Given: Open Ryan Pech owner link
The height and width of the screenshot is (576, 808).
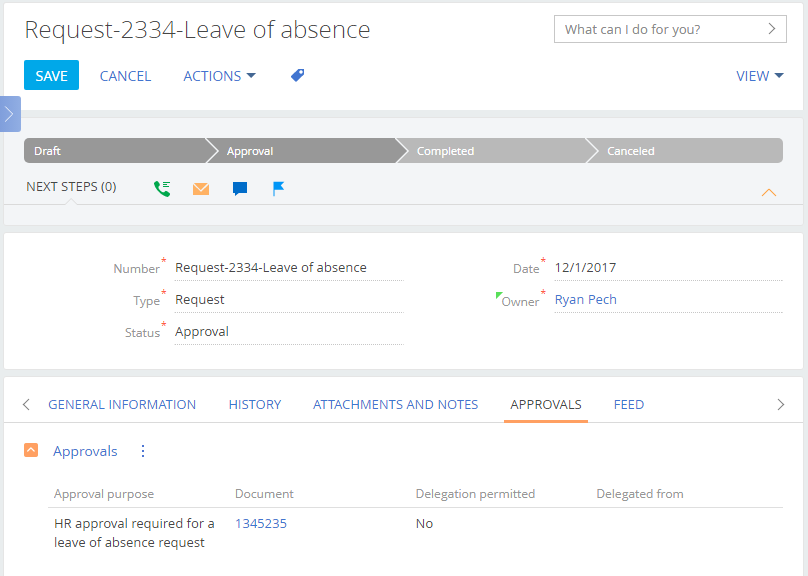Looking at the screenshot, I should [585, 299].
